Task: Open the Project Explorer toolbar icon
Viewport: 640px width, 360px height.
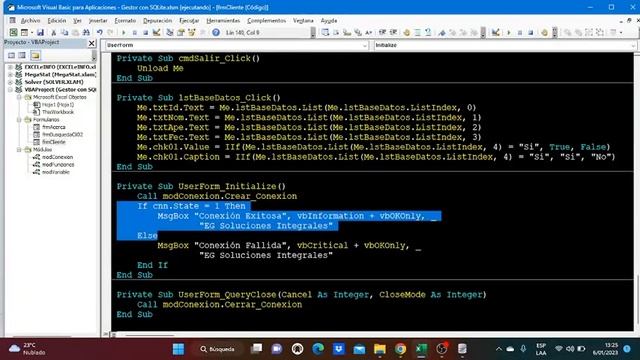Action: (169, 32)
